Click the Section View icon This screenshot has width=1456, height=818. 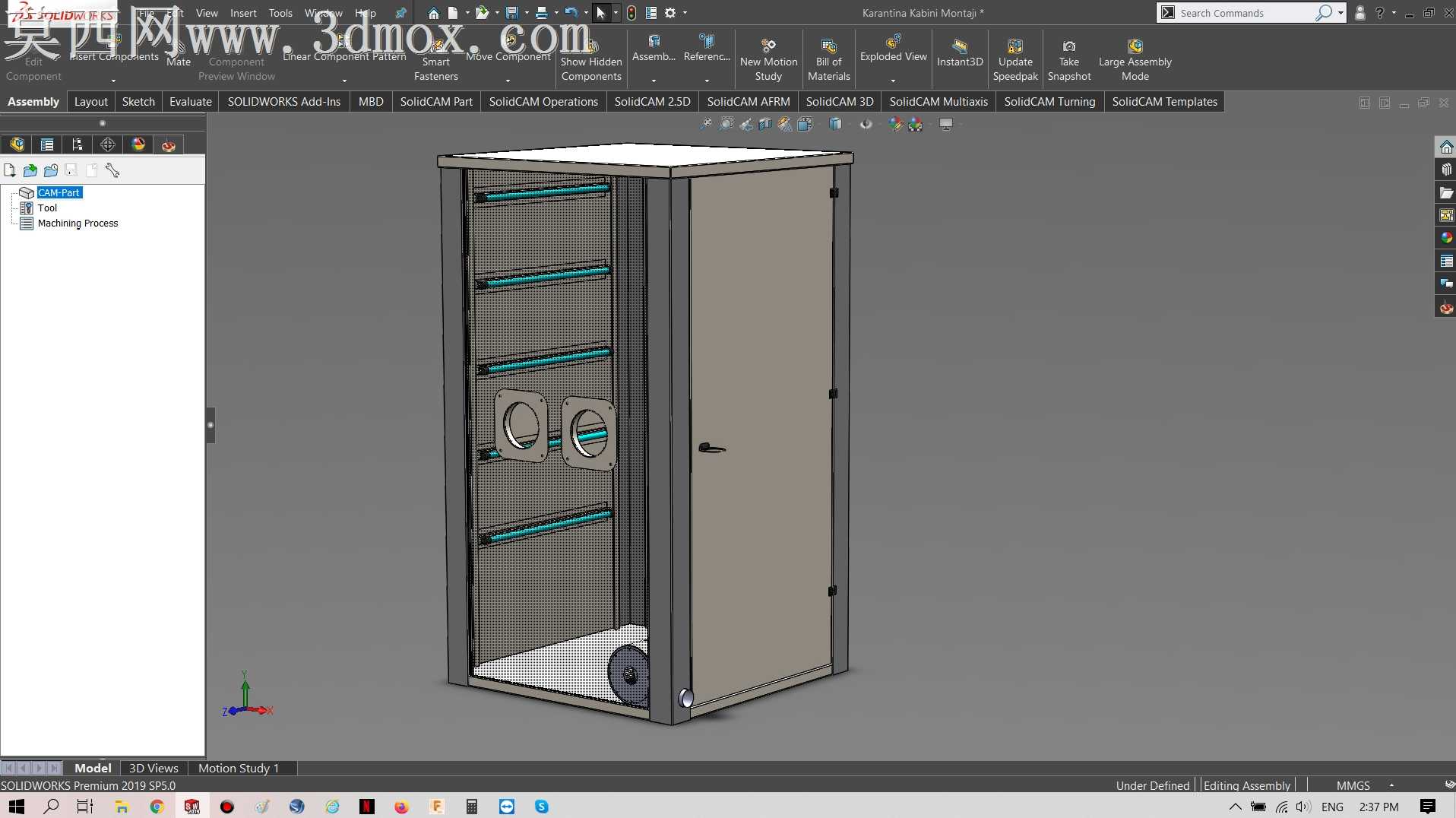tap(765, 124)
